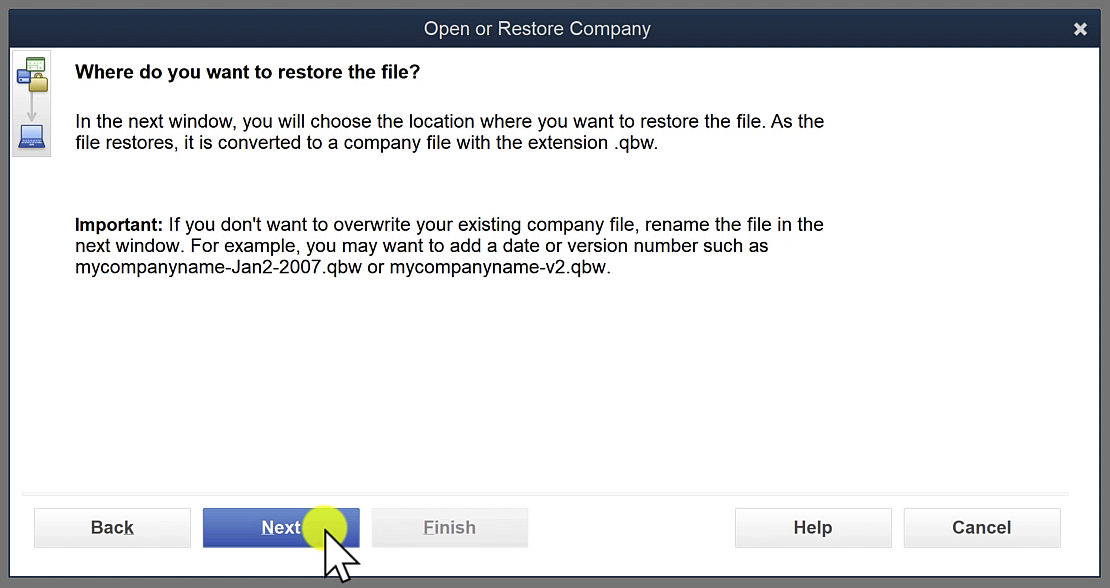Click the backup file icon with padlock
The image size is (1110, 588).
coord(32,74)
